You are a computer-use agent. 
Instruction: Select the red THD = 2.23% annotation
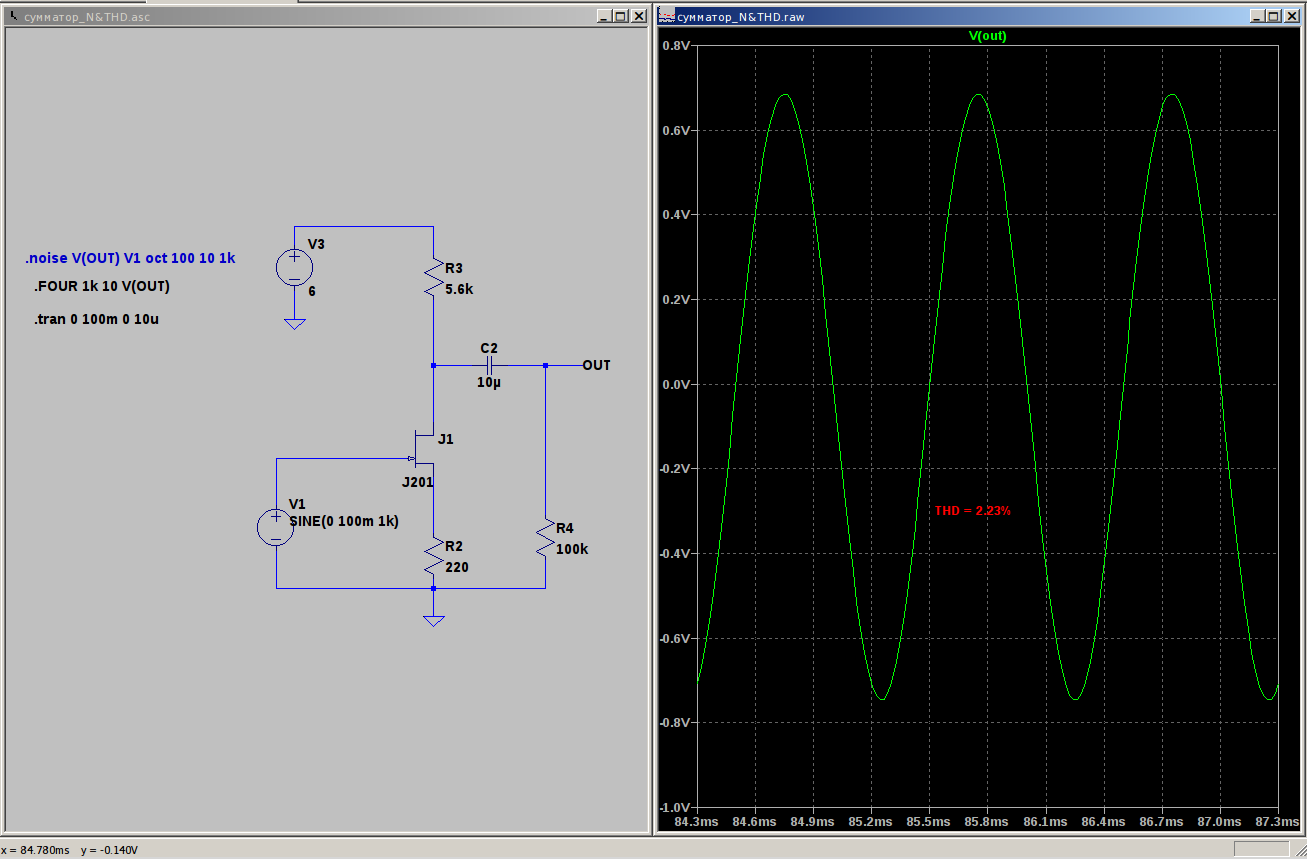973,511
